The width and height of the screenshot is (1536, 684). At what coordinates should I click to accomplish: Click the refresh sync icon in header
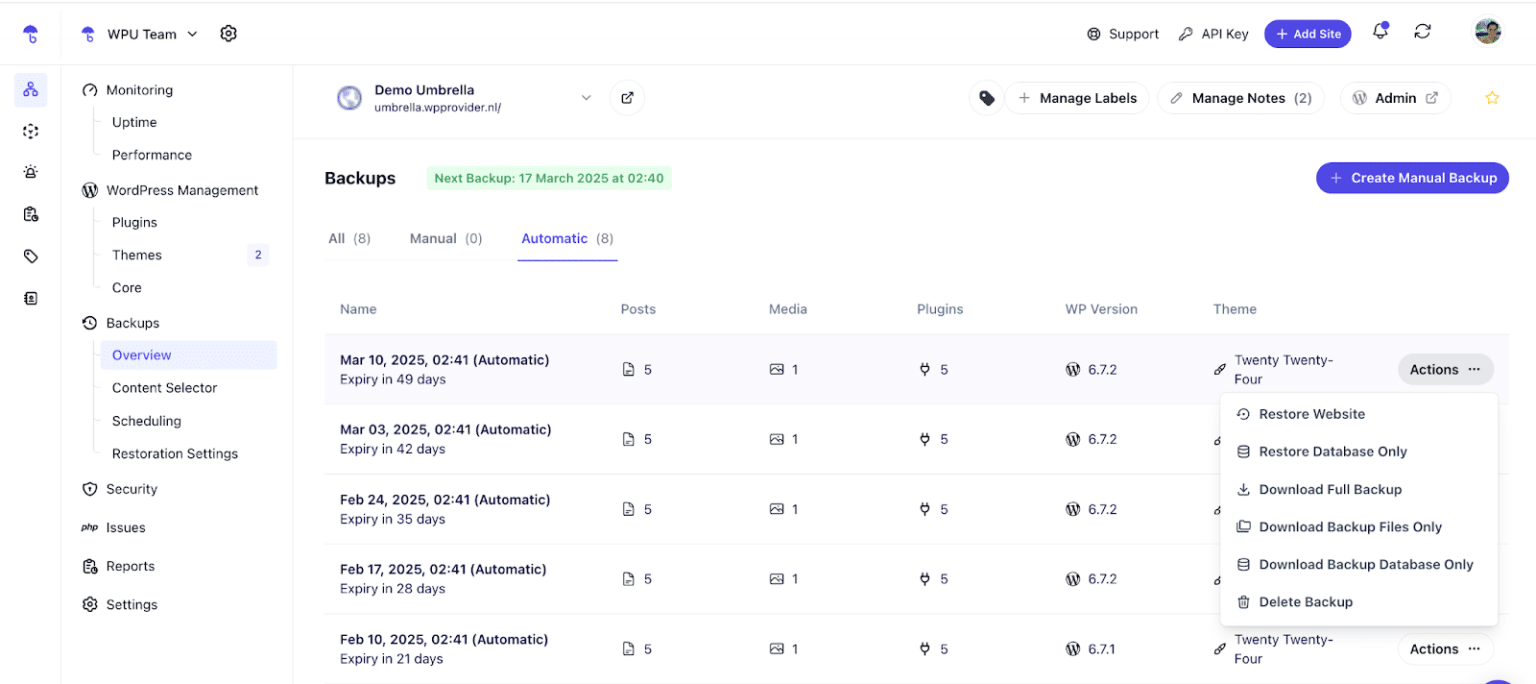pos(1422,32)
